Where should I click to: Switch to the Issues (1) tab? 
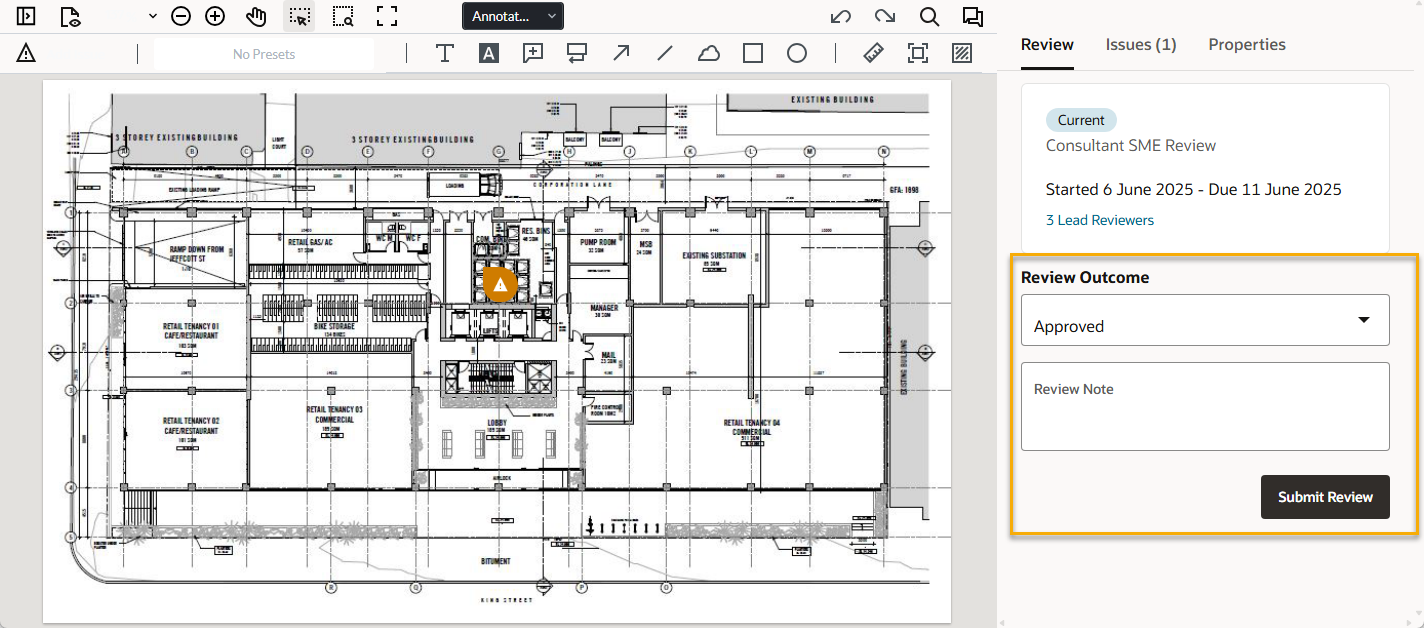coord(1140,44)
